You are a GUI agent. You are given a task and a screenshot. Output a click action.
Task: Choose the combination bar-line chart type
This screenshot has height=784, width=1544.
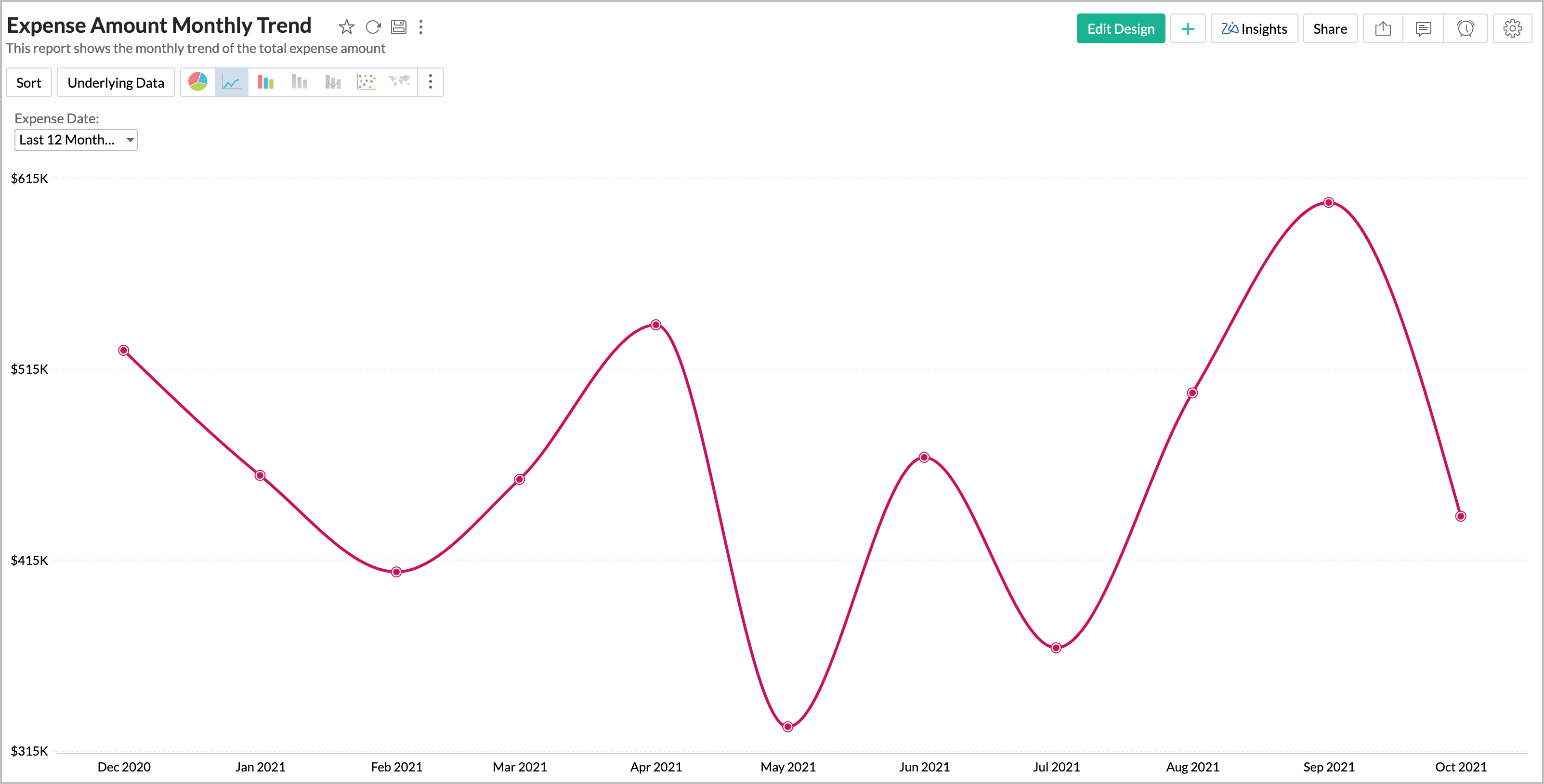point(332,82)
